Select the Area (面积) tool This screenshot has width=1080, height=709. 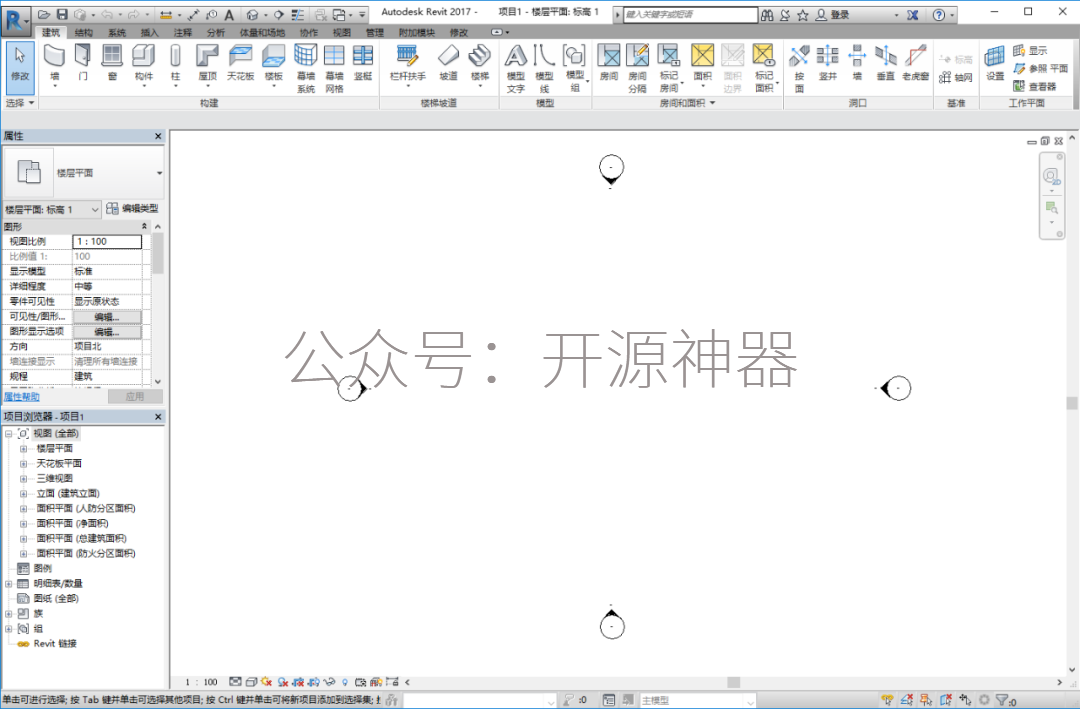[703, 64]
